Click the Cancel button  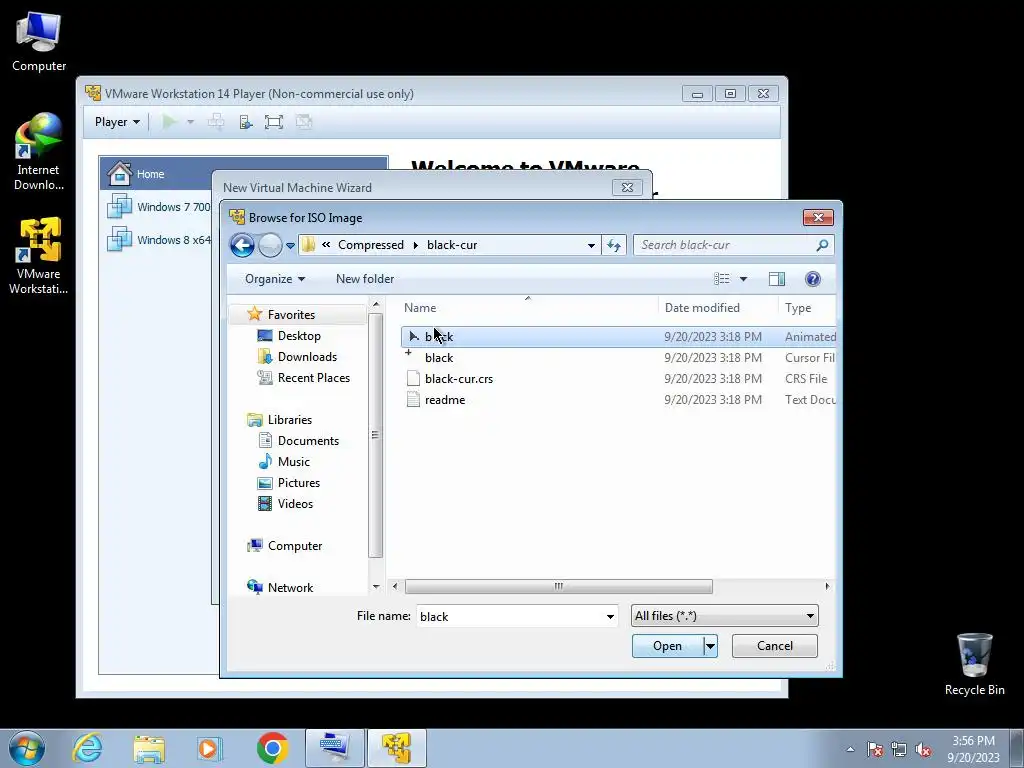click(775, 646)
